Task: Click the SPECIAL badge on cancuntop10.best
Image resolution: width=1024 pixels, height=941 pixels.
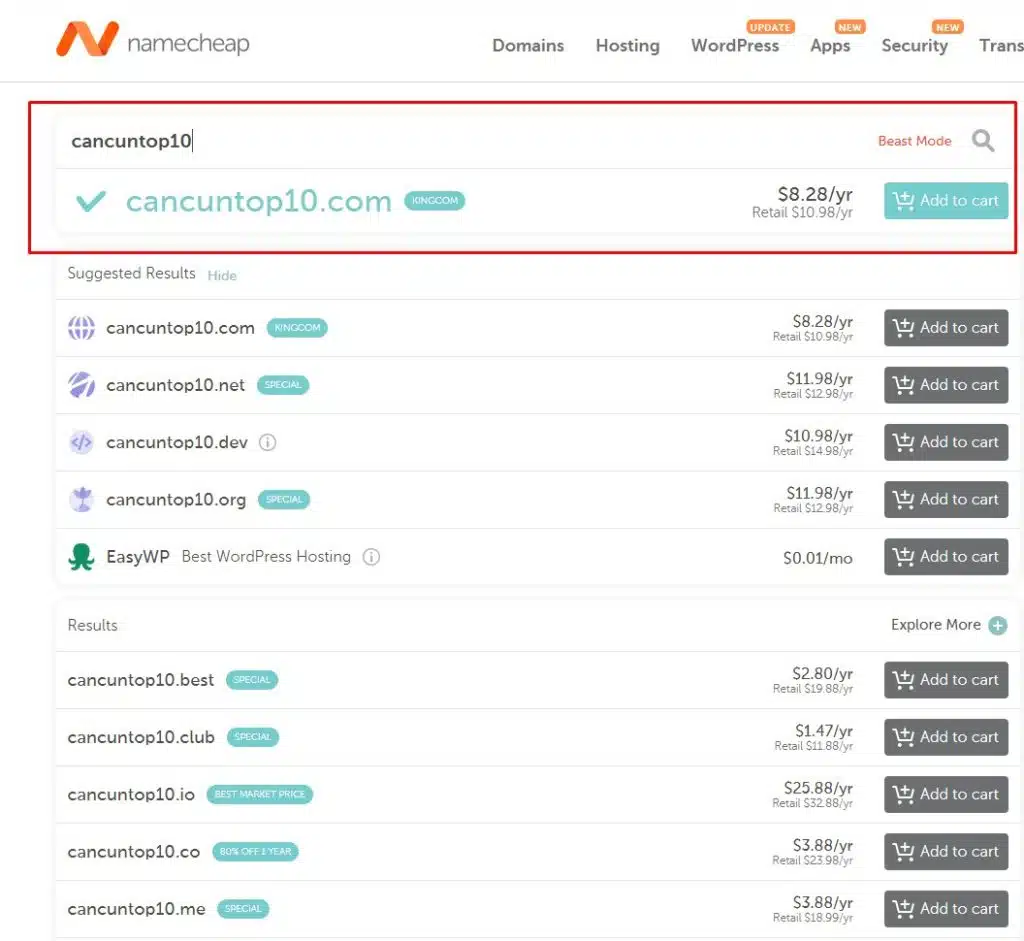Action: pyautogui.click(x=252, y=680)
